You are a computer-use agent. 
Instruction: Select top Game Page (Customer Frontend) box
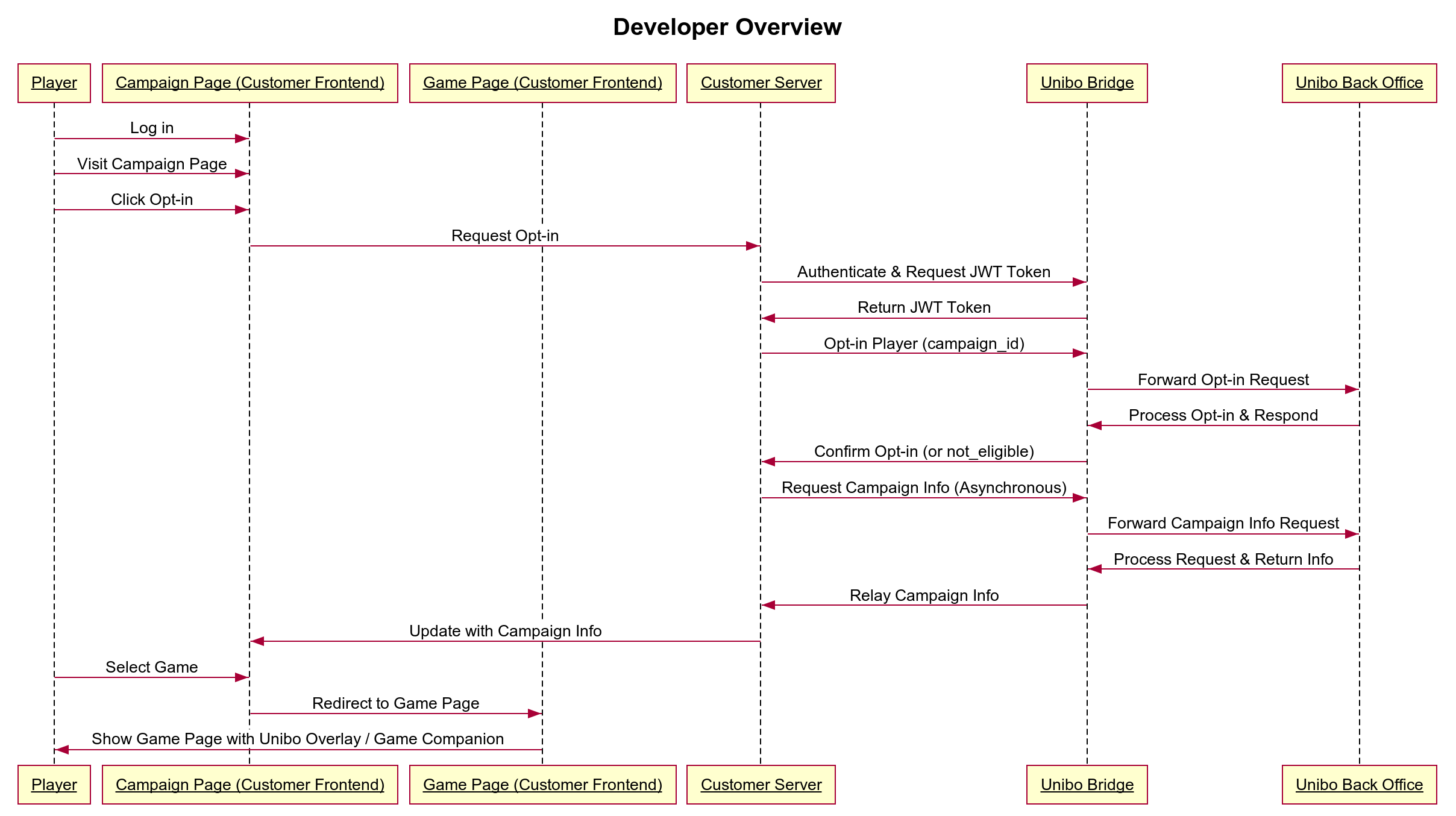[542, 83]
